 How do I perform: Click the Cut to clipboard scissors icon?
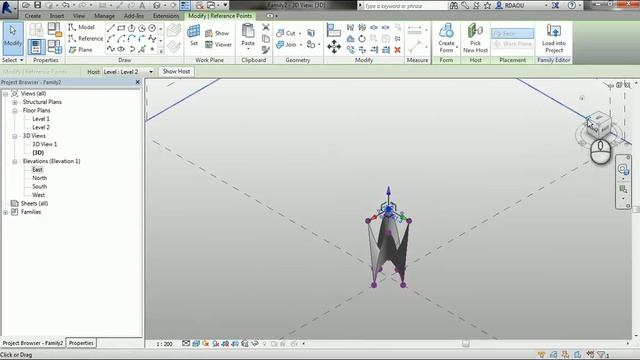(266, 27)
